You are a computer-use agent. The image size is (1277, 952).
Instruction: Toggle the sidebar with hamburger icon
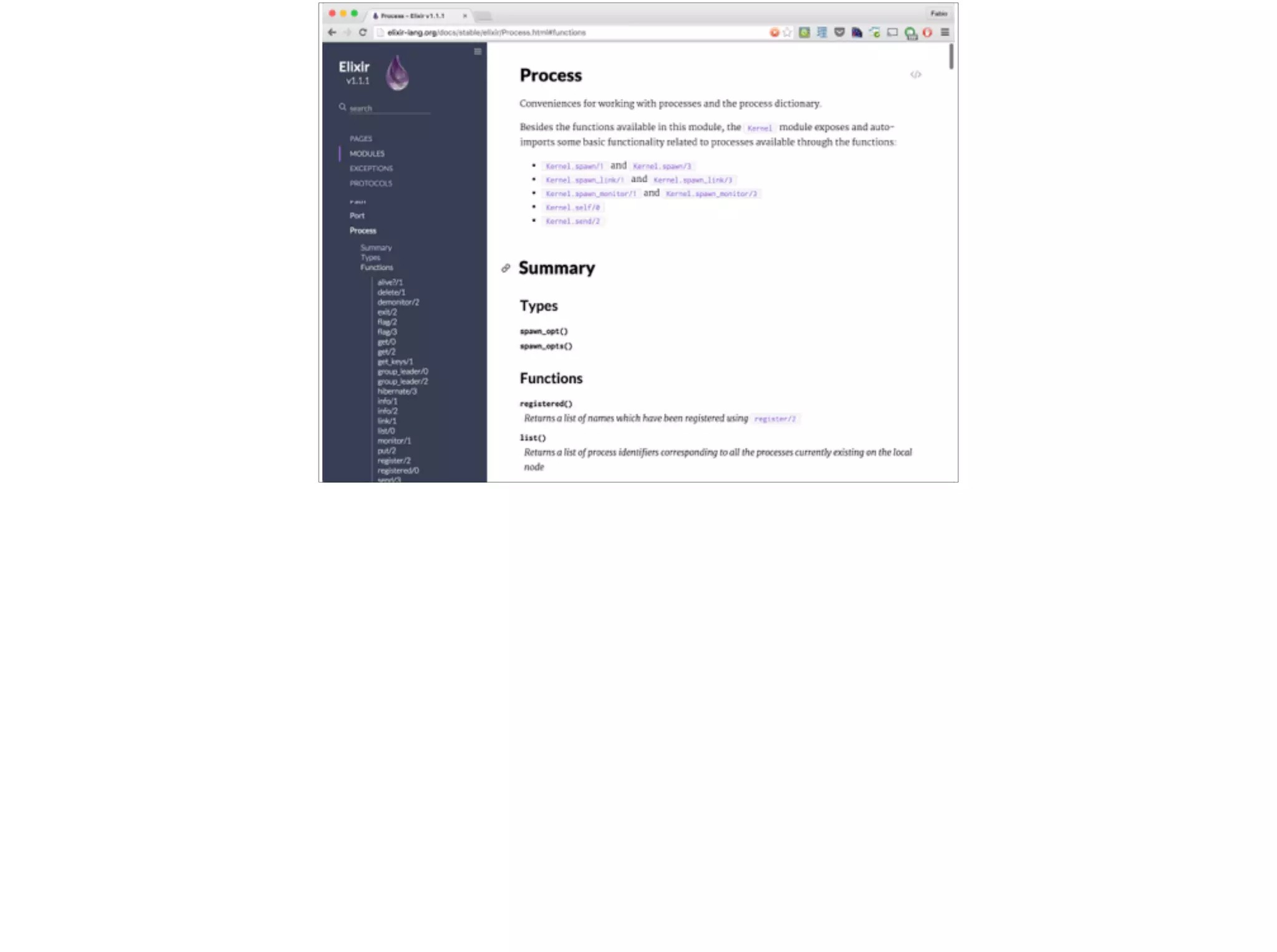478,52
